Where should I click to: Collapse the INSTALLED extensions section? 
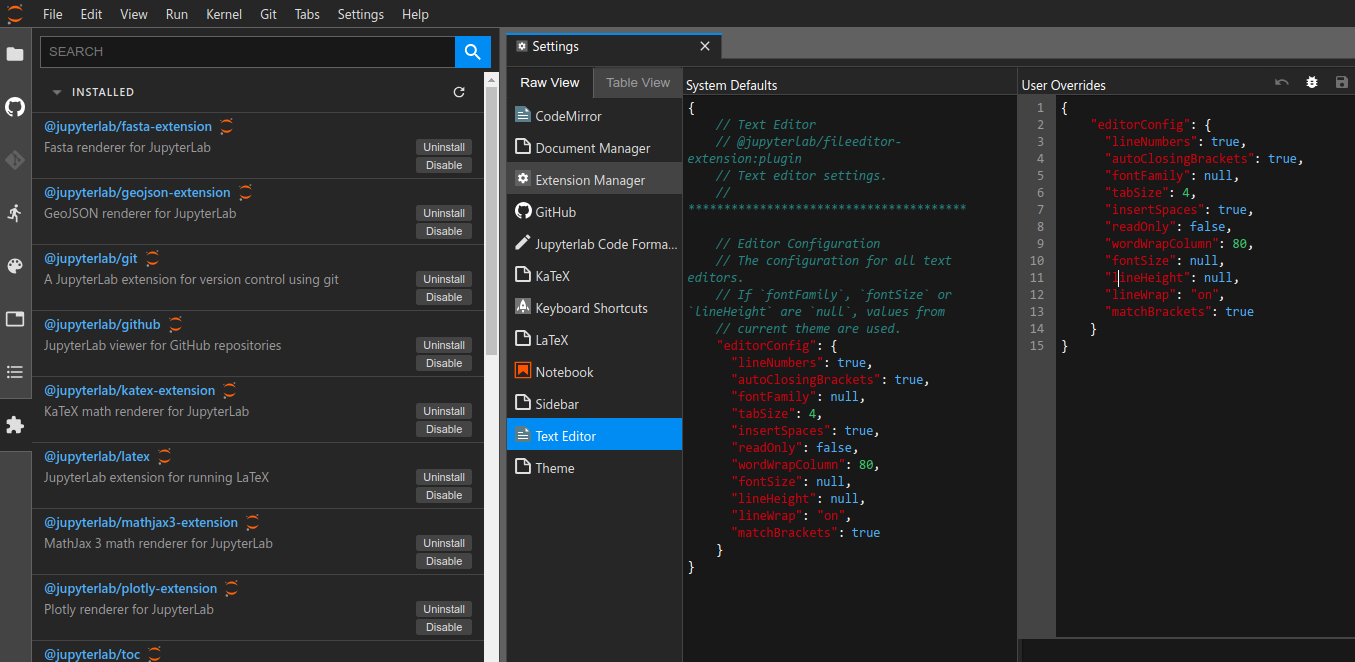(57, 92)
